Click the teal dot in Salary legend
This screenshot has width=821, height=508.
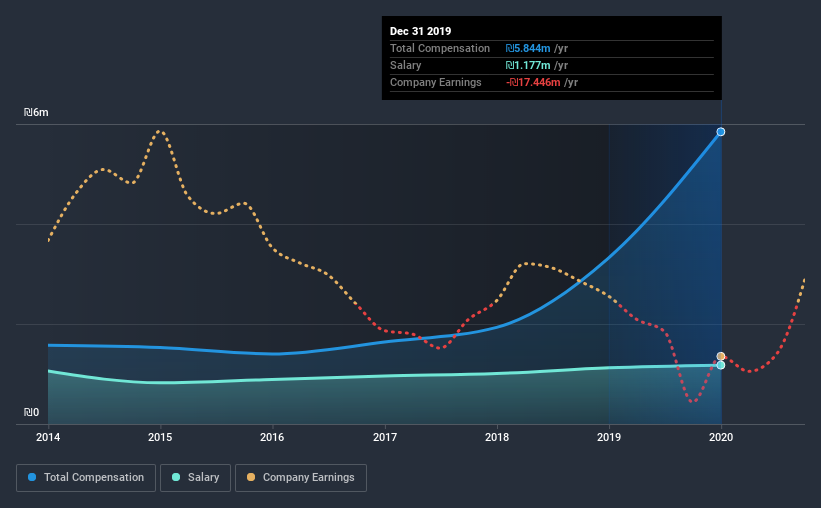click(176, 477)
